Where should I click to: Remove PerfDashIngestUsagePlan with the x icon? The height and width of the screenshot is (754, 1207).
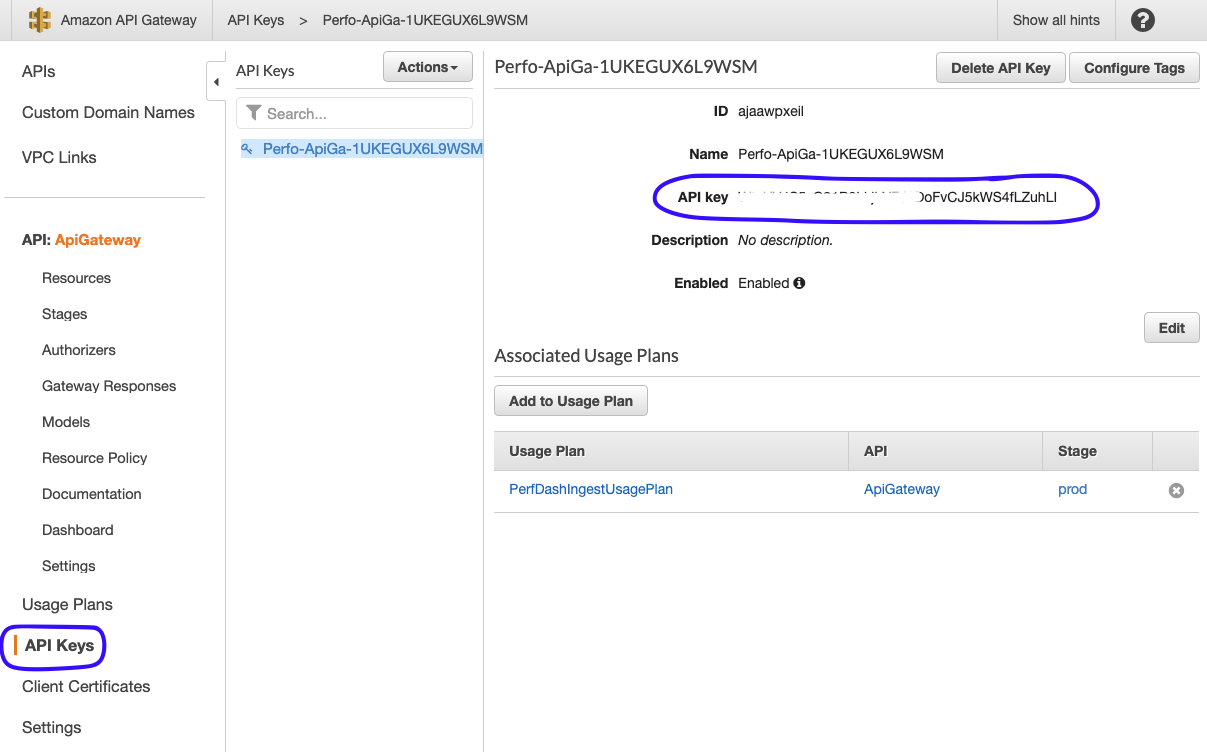tap(1176, 490)
